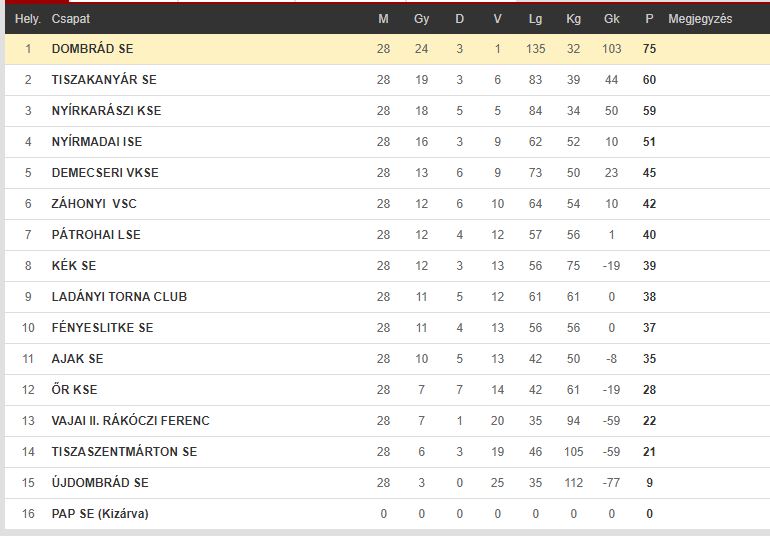Open KÉK SE team entry

[x=74, y=265]
